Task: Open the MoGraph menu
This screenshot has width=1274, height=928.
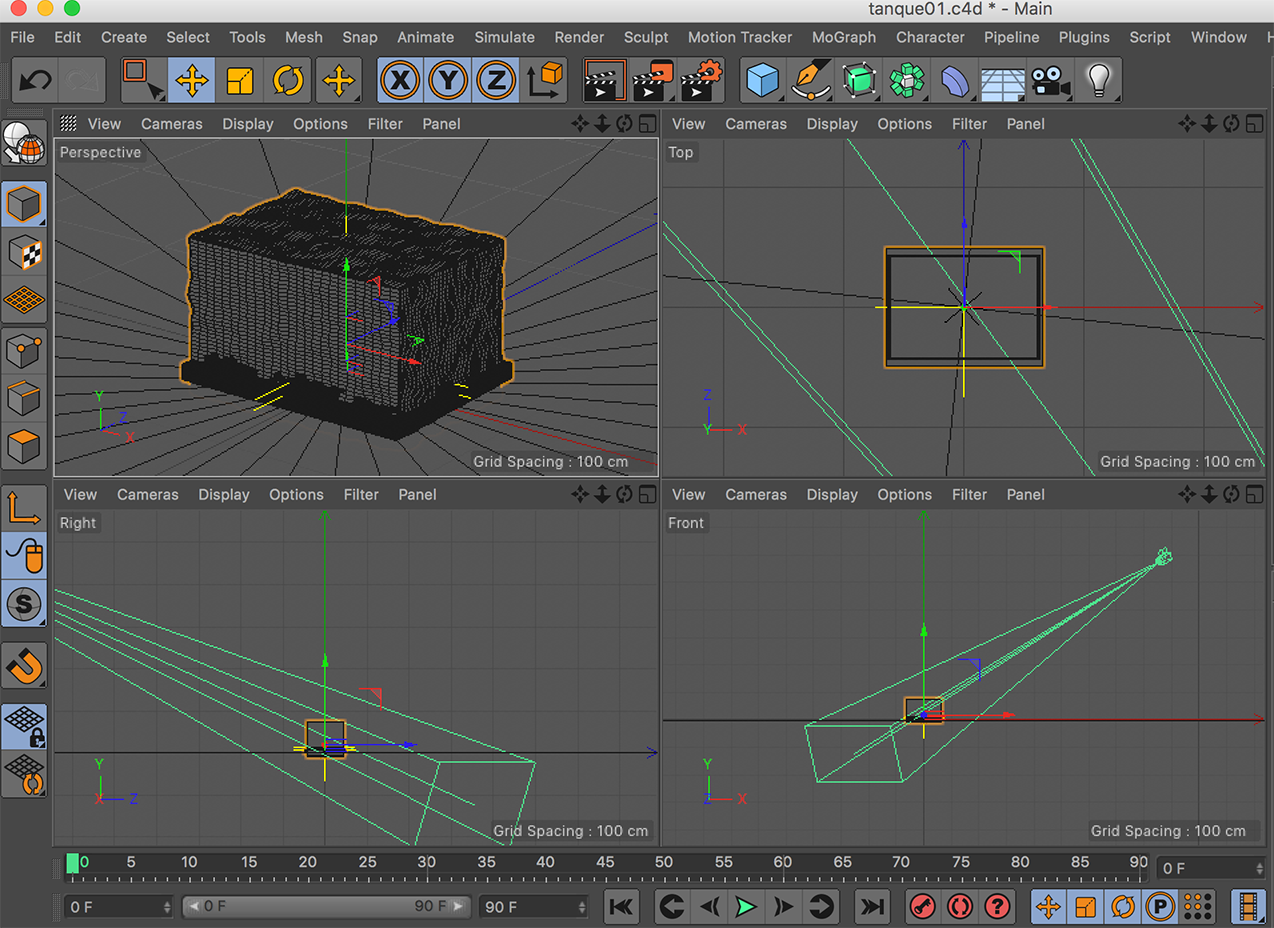Action: 843,37
